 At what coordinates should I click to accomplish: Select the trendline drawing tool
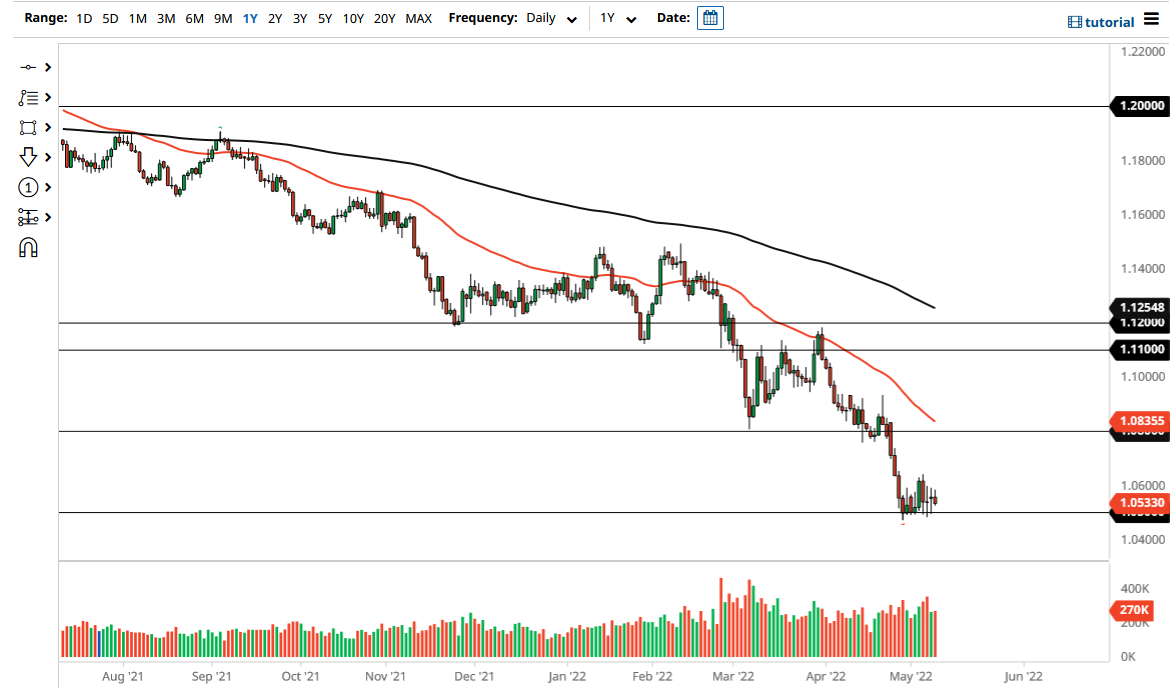[x=28, y=67]
